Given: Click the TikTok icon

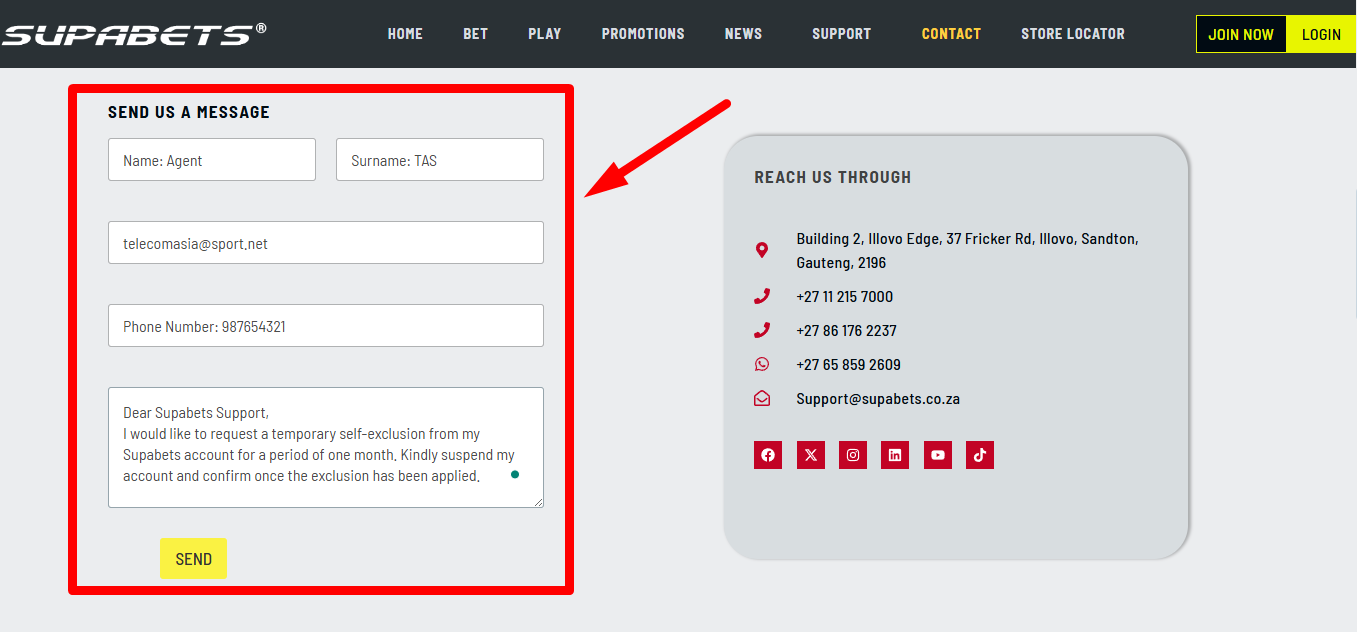Looking at the screenshot, I should 979,455.
